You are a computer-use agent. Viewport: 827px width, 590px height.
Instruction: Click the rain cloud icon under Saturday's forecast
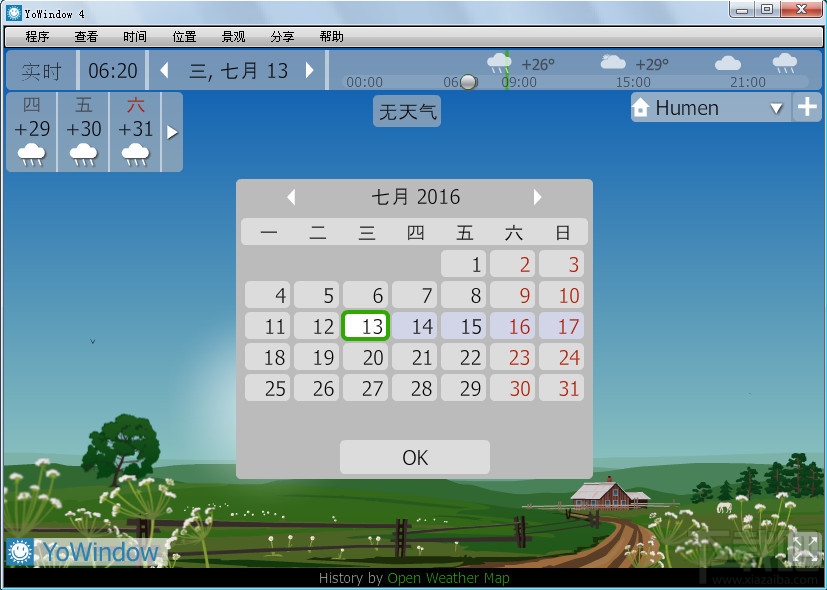click(x=135, y=153)
